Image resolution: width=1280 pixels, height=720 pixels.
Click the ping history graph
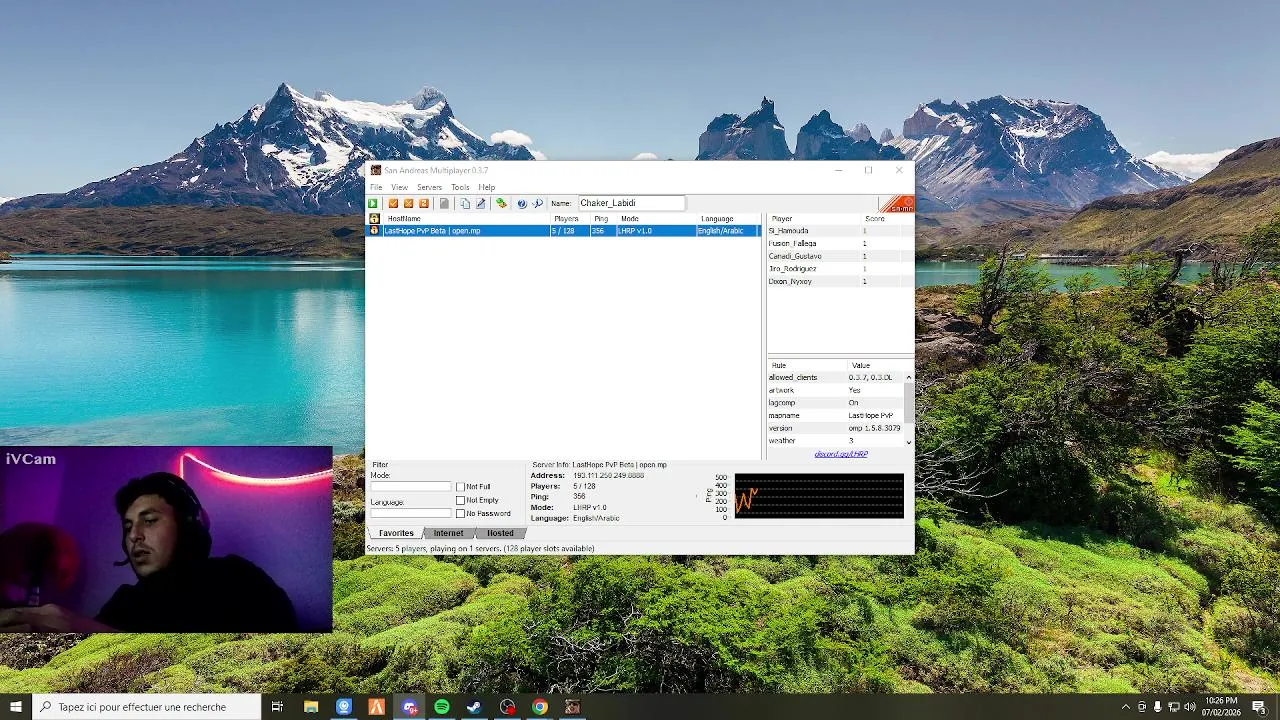pyautogui.click(x=819, y=496)
